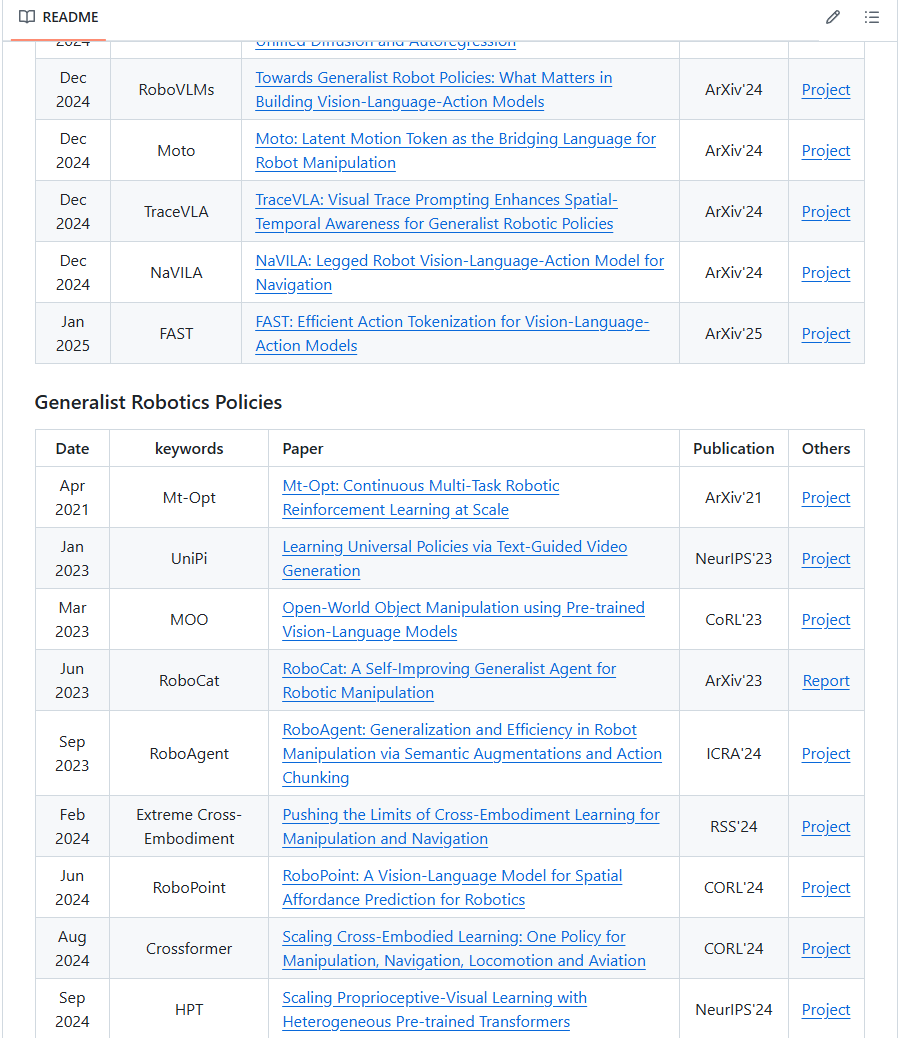Click the Generalist Robotics Policies heading
900x1038 pixels.
tap(158, 402)
